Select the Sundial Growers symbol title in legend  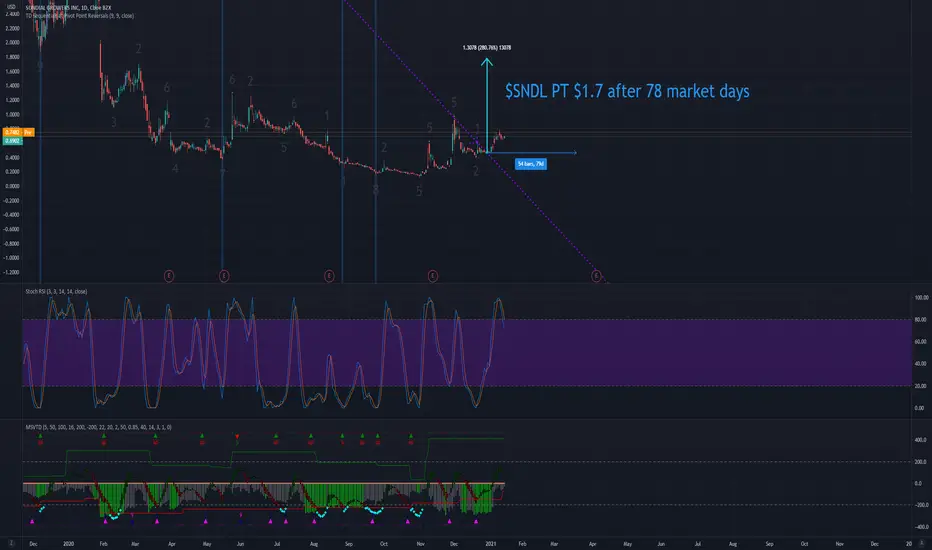click(68, 8)
